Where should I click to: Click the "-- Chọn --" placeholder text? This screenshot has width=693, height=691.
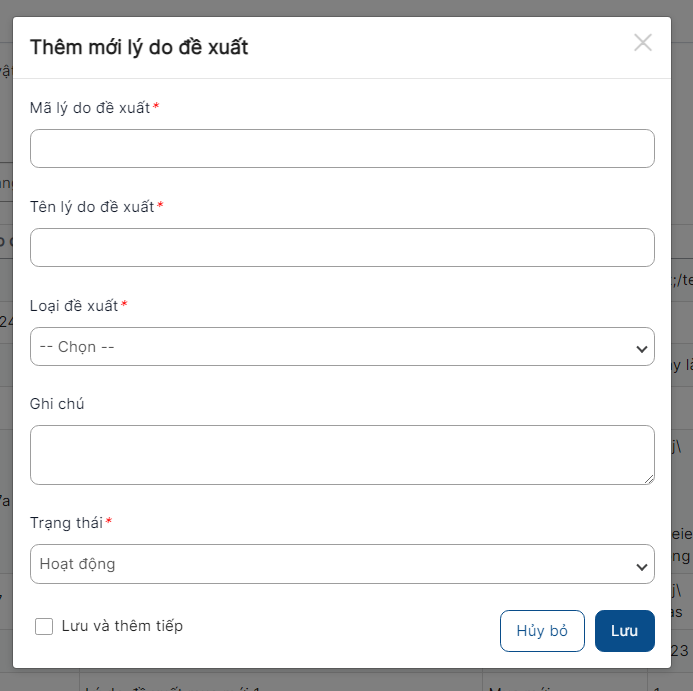77,347
